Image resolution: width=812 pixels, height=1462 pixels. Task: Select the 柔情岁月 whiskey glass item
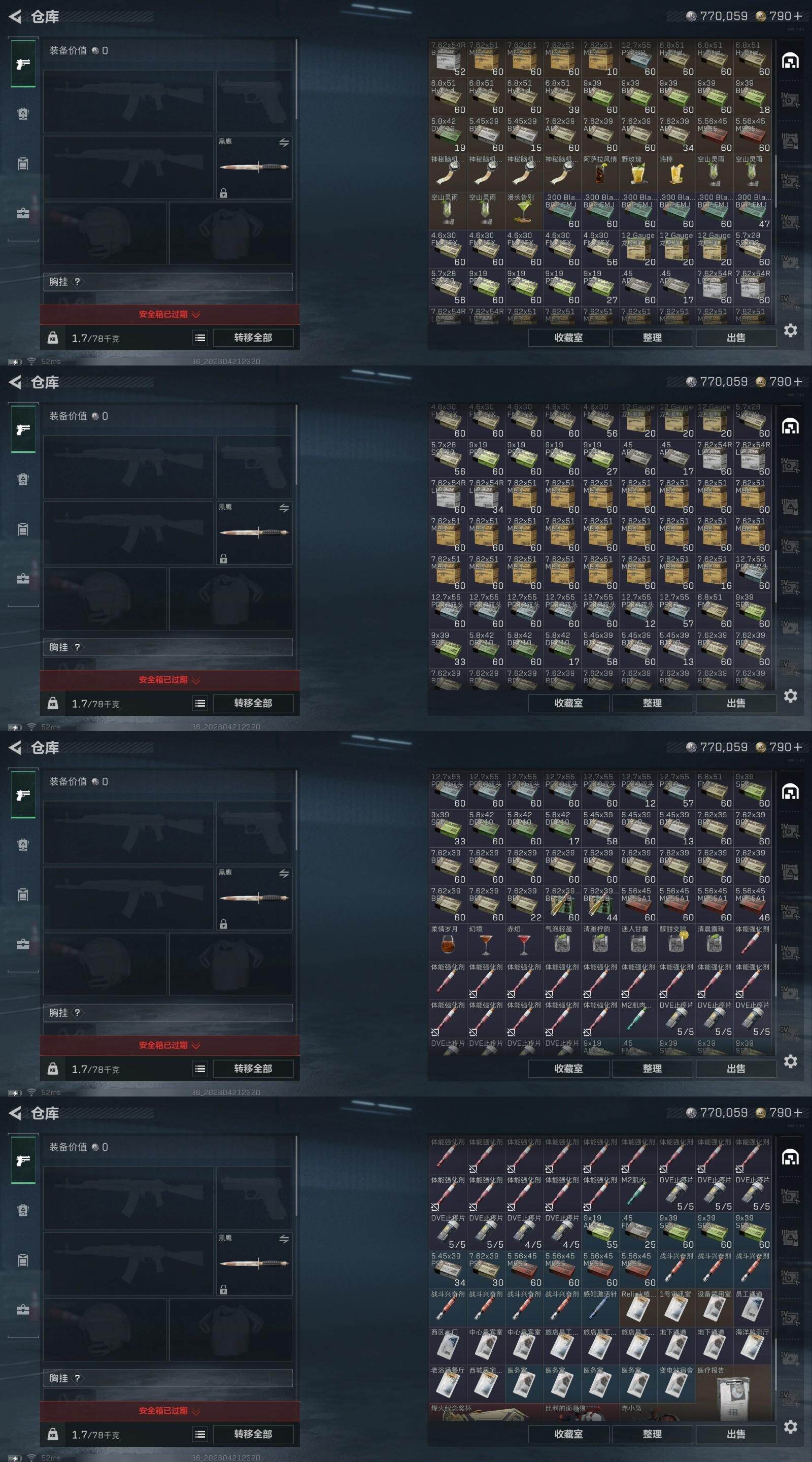coord(447,943)
